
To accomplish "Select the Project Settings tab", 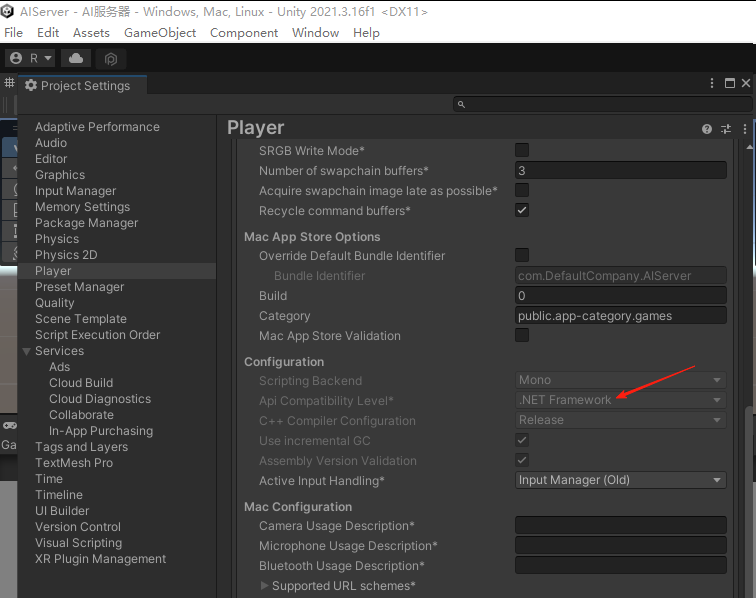I will 82,85.
